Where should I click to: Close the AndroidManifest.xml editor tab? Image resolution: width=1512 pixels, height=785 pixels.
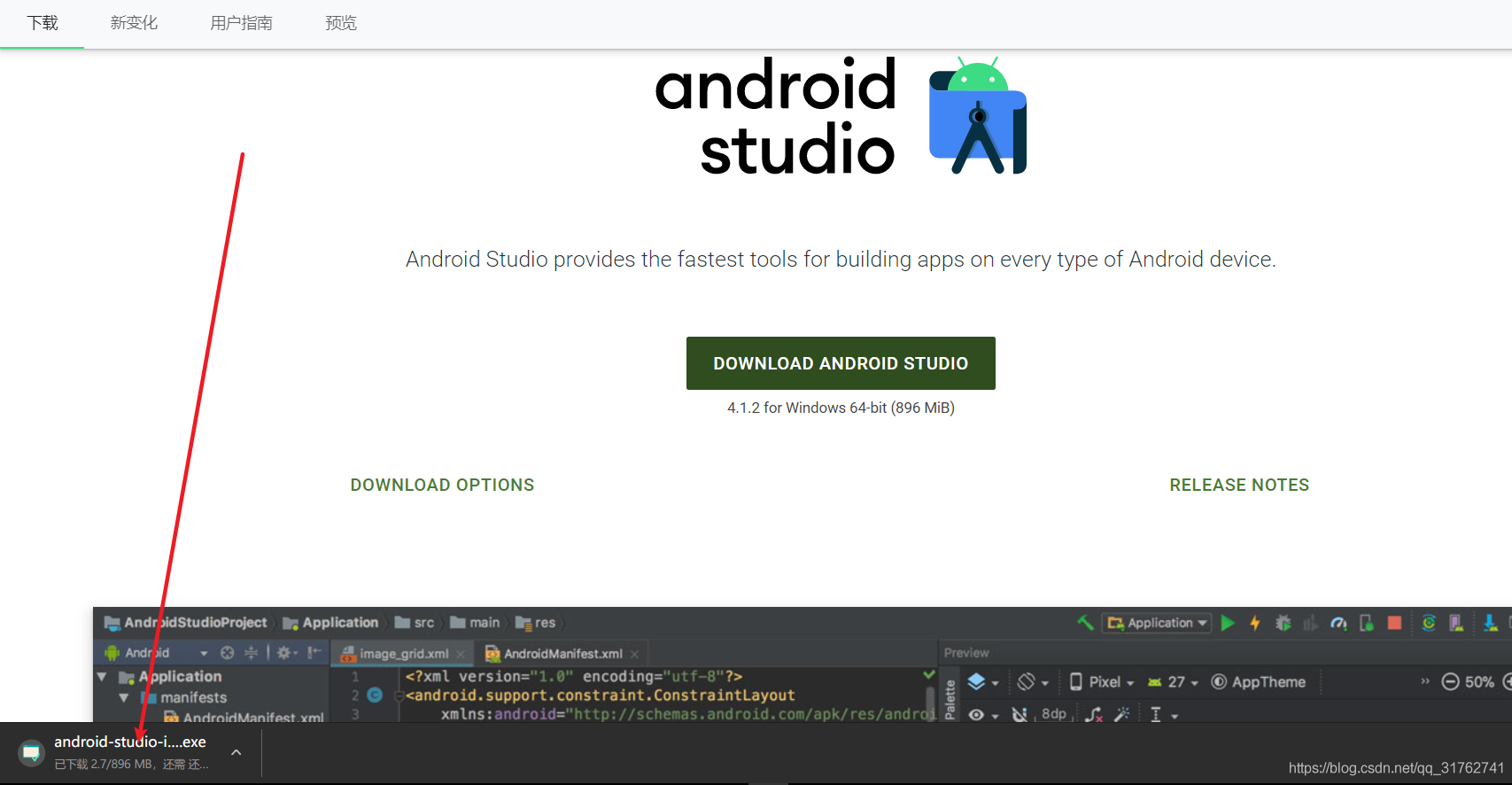point(634,655)
